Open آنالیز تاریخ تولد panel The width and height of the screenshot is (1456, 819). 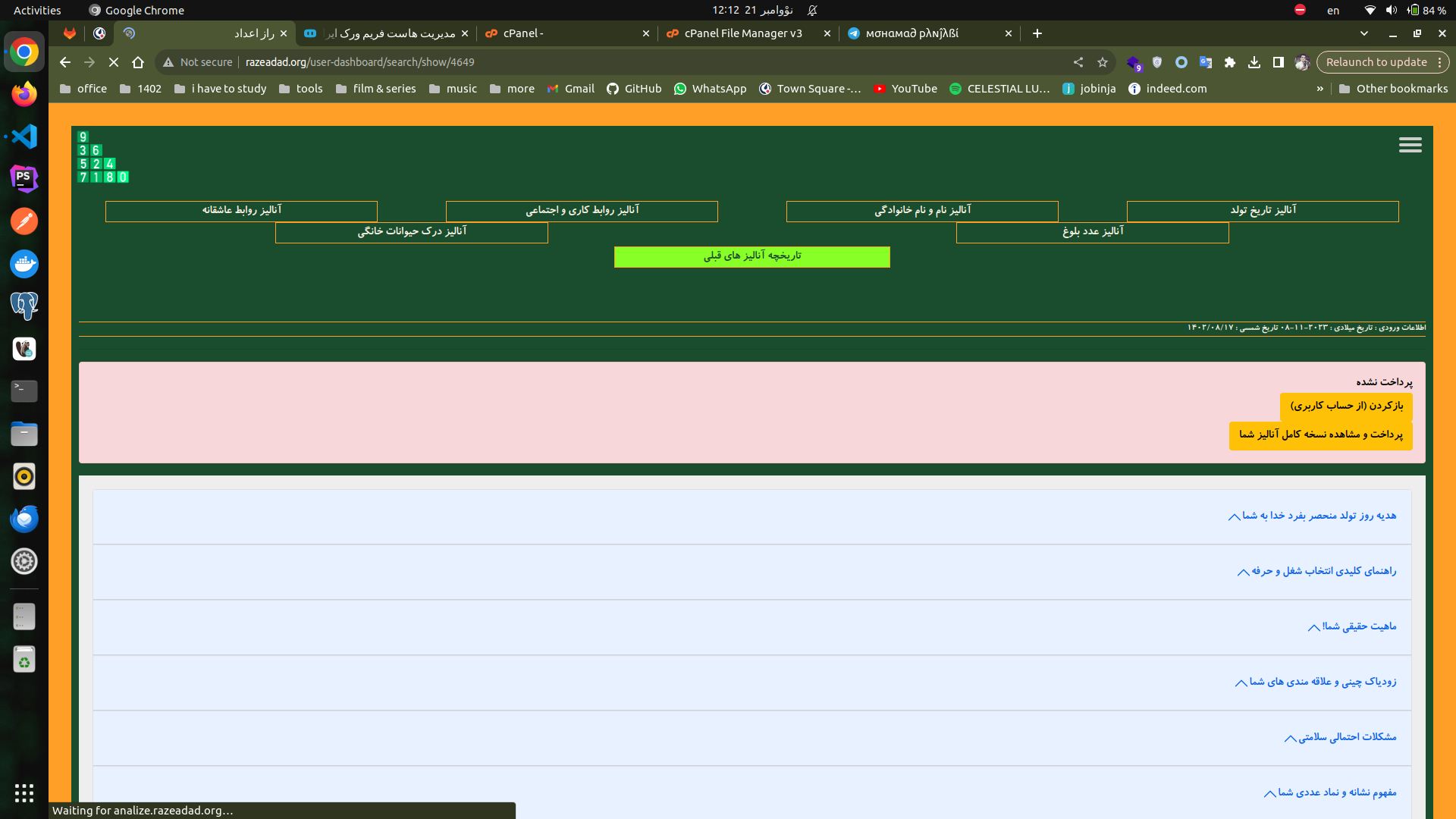[1263, 210]
